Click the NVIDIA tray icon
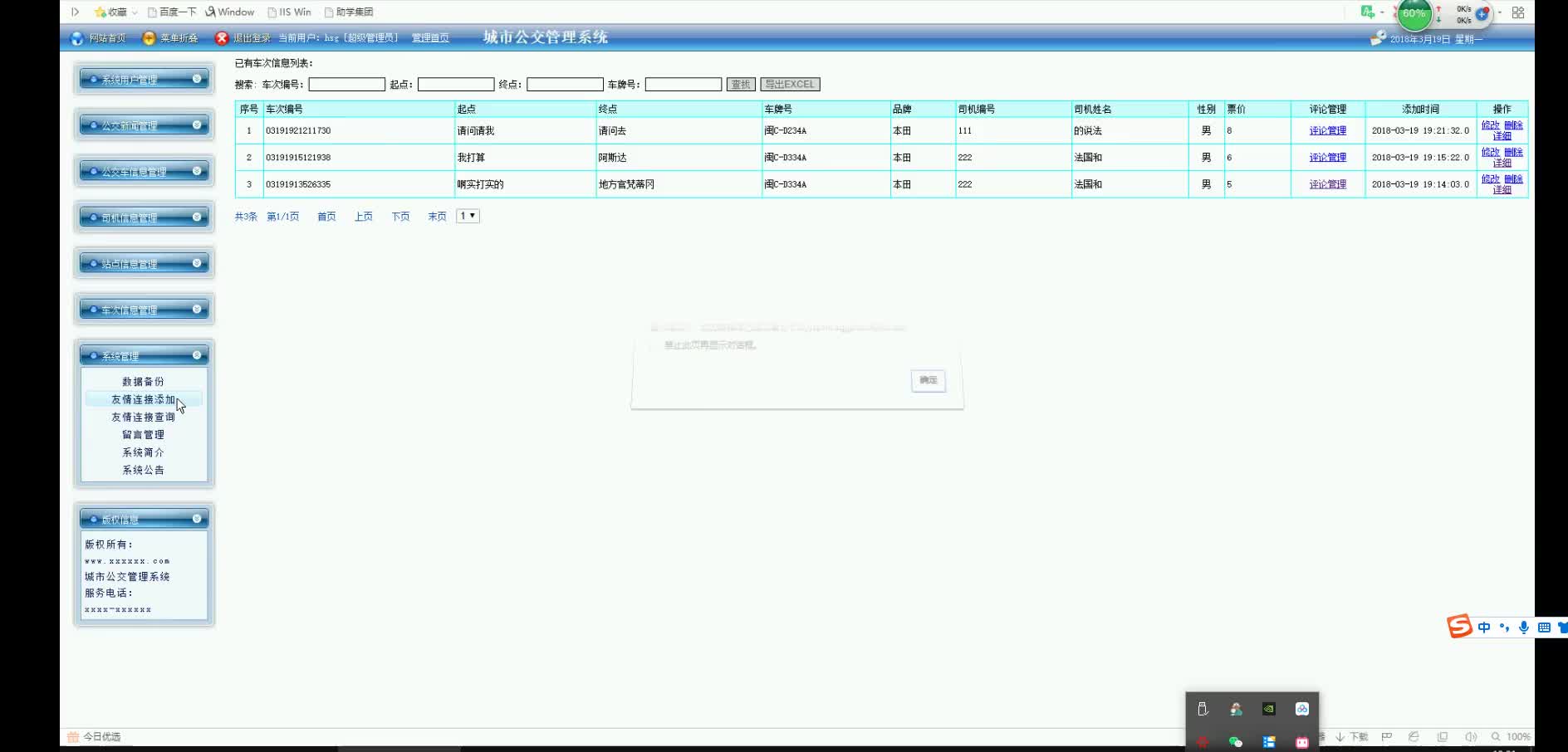1568x752 pixels. point(1268,709)
